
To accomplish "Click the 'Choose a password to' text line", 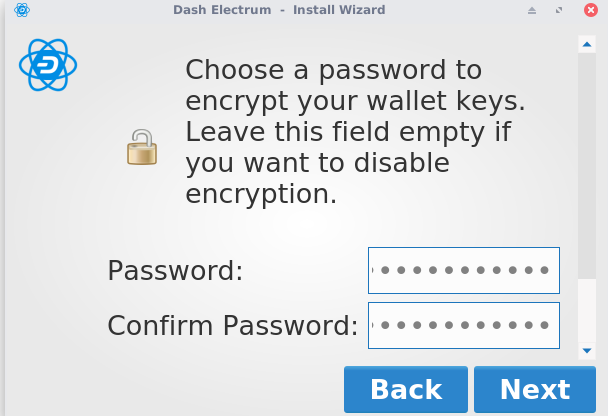I will pyautogui.click(x=333, y=71).
